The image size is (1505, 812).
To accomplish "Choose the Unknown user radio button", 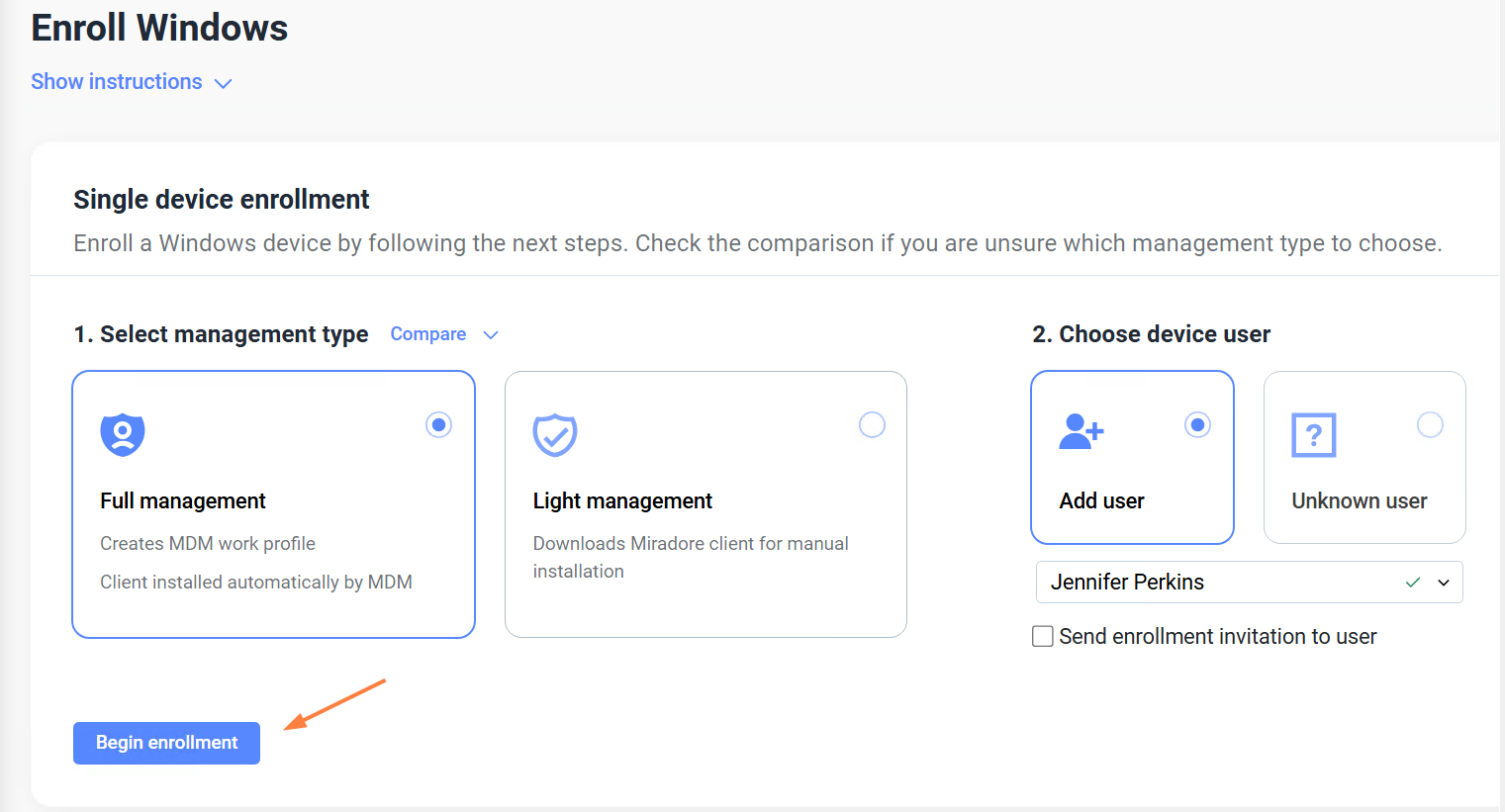I will [1430, 425].
